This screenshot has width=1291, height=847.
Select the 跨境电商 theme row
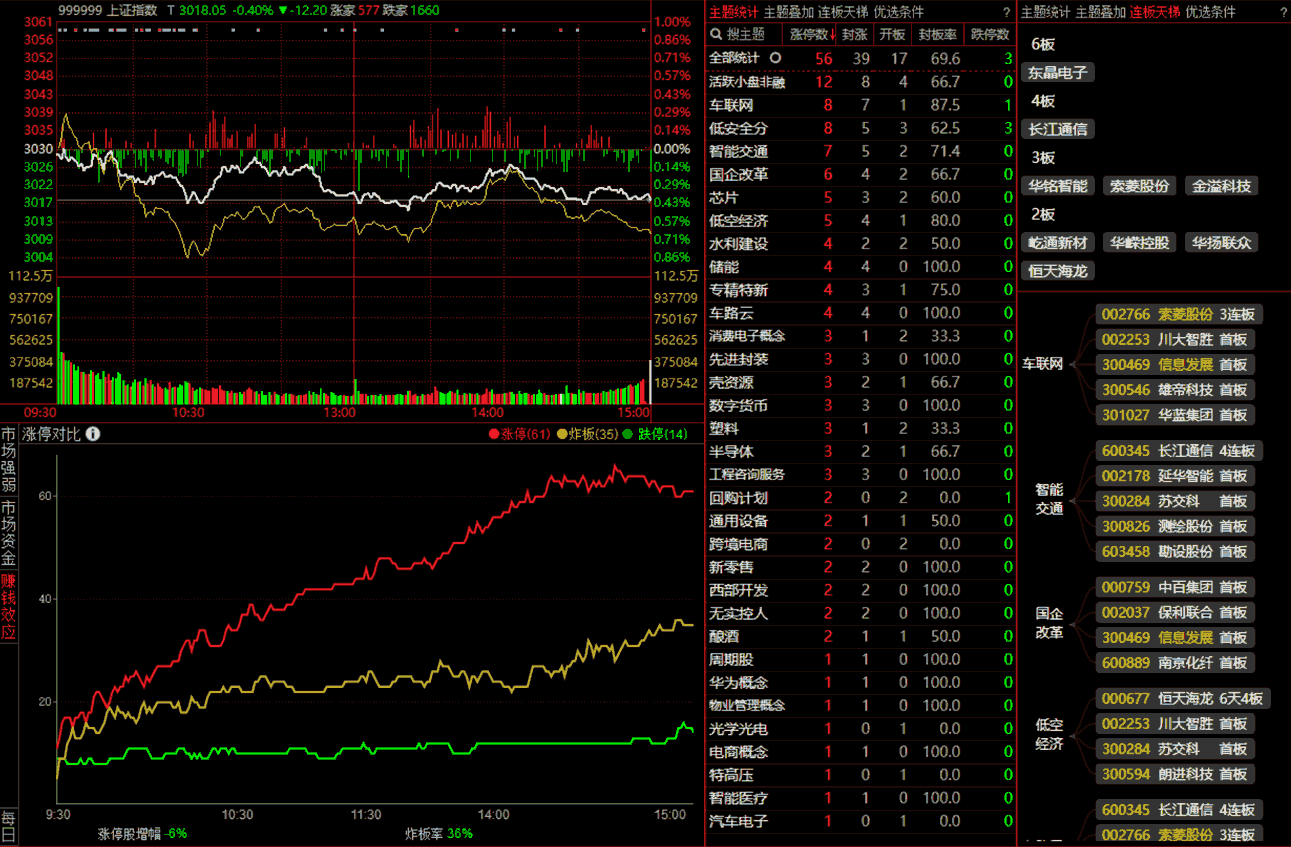point(861,544)
